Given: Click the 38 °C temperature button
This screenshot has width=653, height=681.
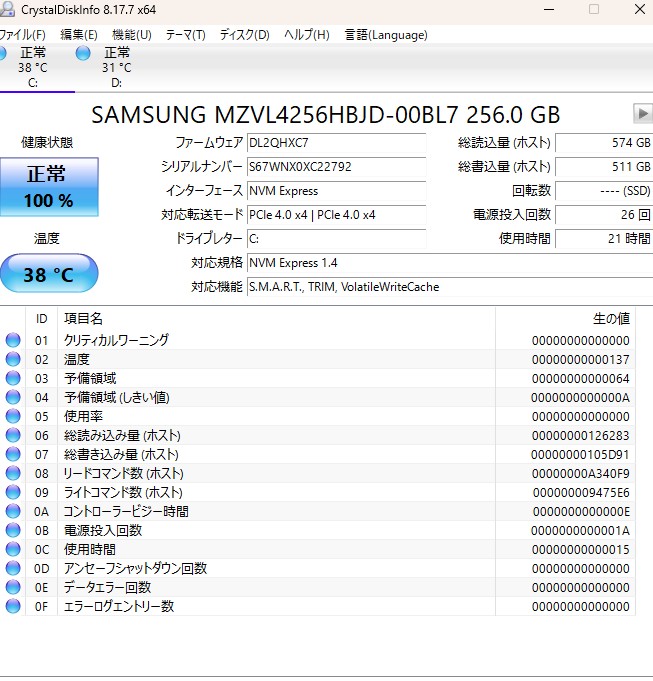Looking at the screenshot, I should pos(49,274).
